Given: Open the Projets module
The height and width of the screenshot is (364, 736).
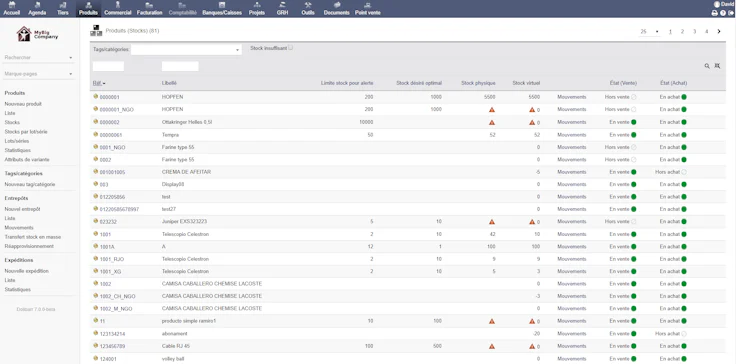Looking at the screenshot, I should click(x=257, y=8).
